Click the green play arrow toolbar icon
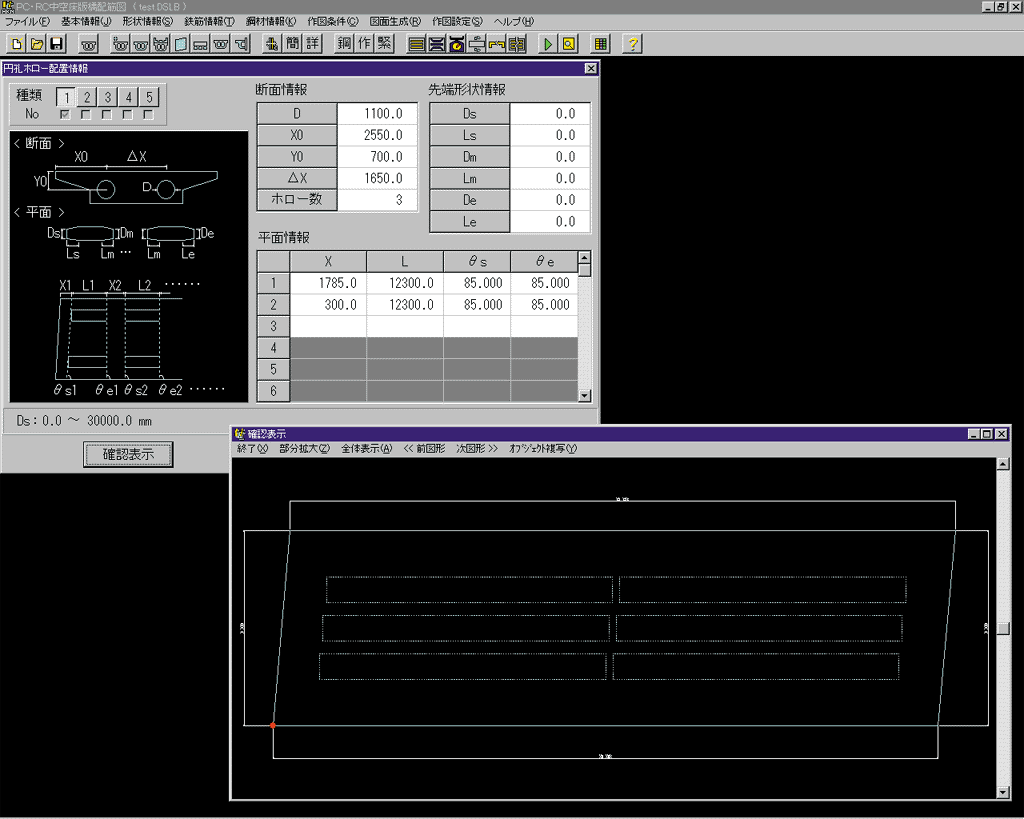 pyautogui.click(x=548, y=44)
